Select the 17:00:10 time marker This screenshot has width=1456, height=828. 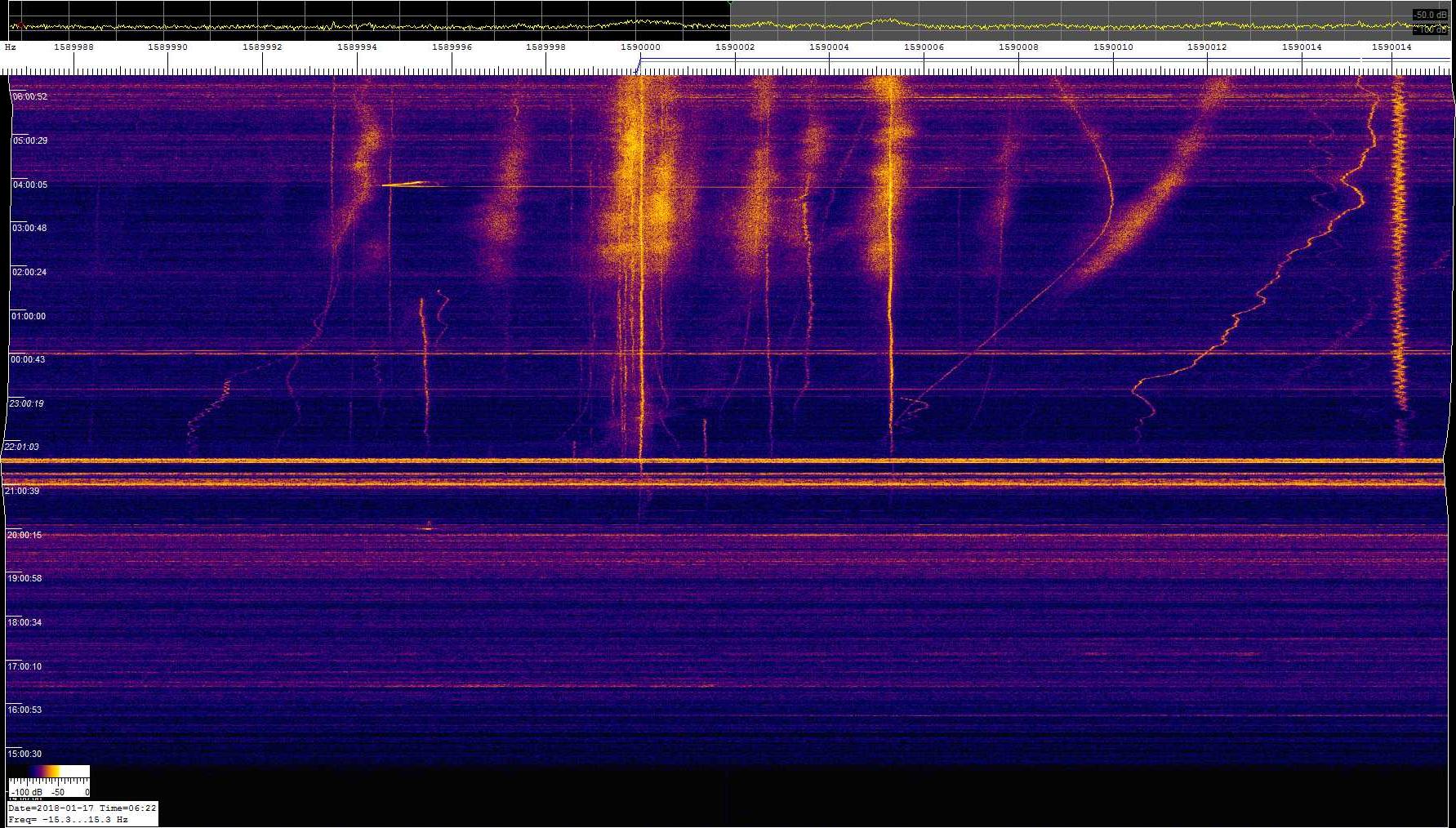pyautogui.click(x=24, y=666)
